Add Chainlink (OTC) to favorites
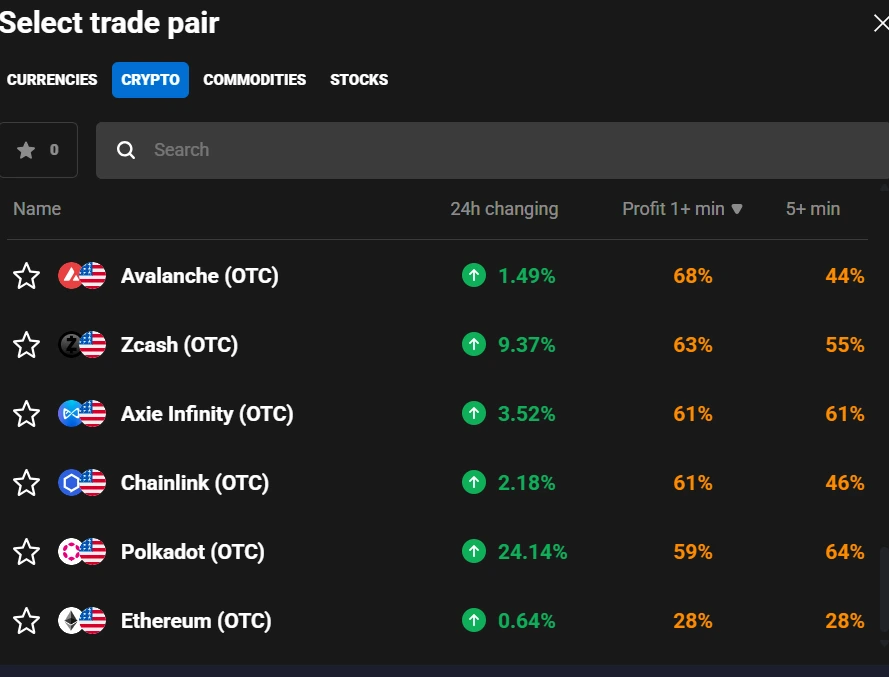The height and width of the screenshot is (677, 889). pyautogui.click(x=27, y=482)
